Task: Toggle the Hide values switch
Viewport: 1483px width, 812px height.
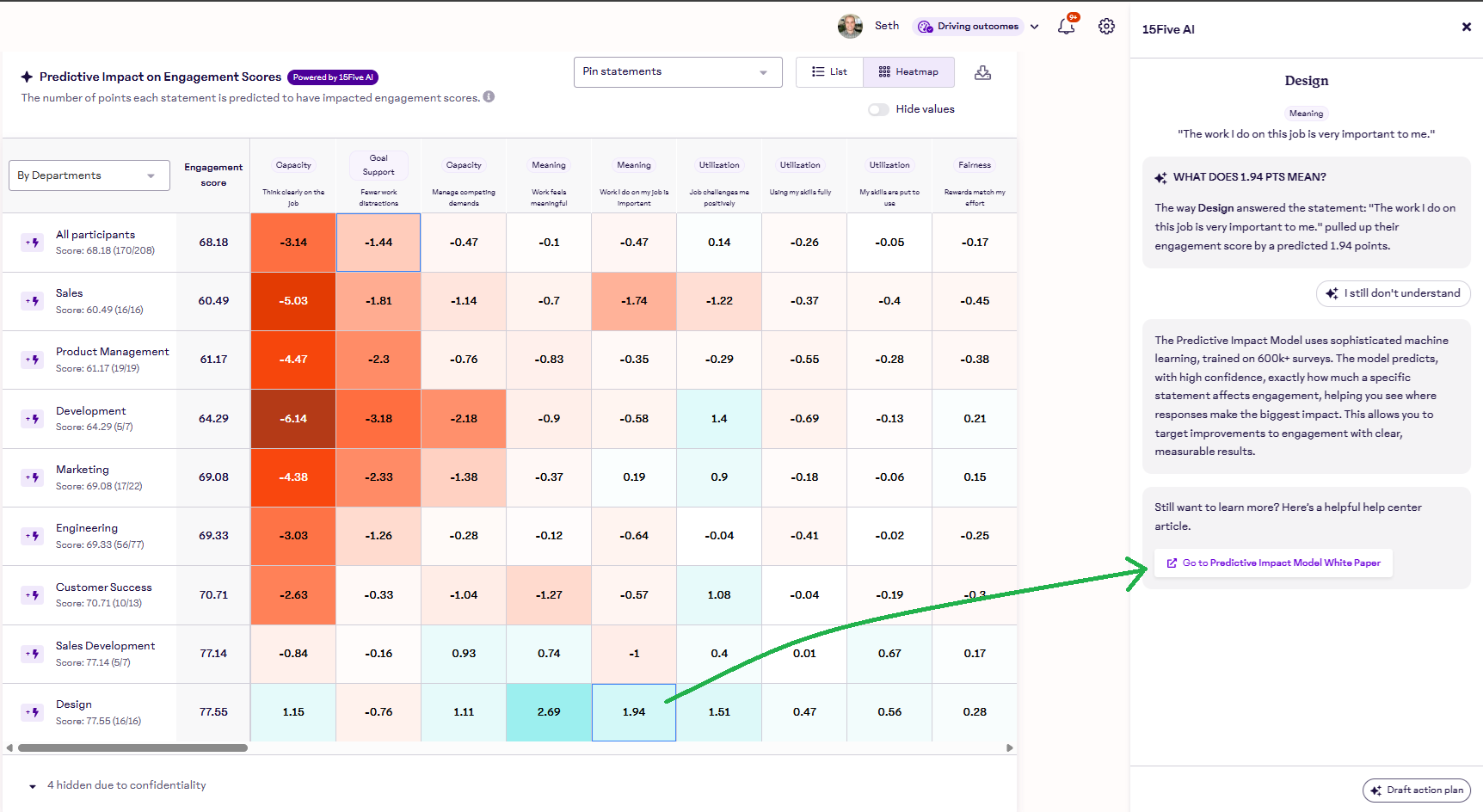Action: pos(878,109)
